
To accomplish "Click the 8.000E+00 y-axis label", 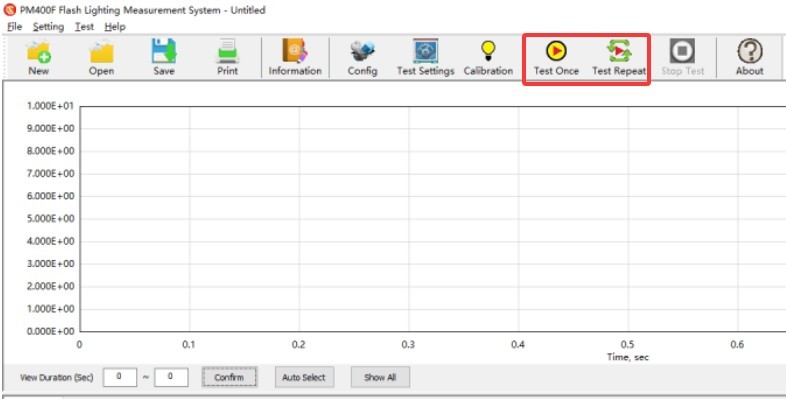I will [x=50, y=151].
